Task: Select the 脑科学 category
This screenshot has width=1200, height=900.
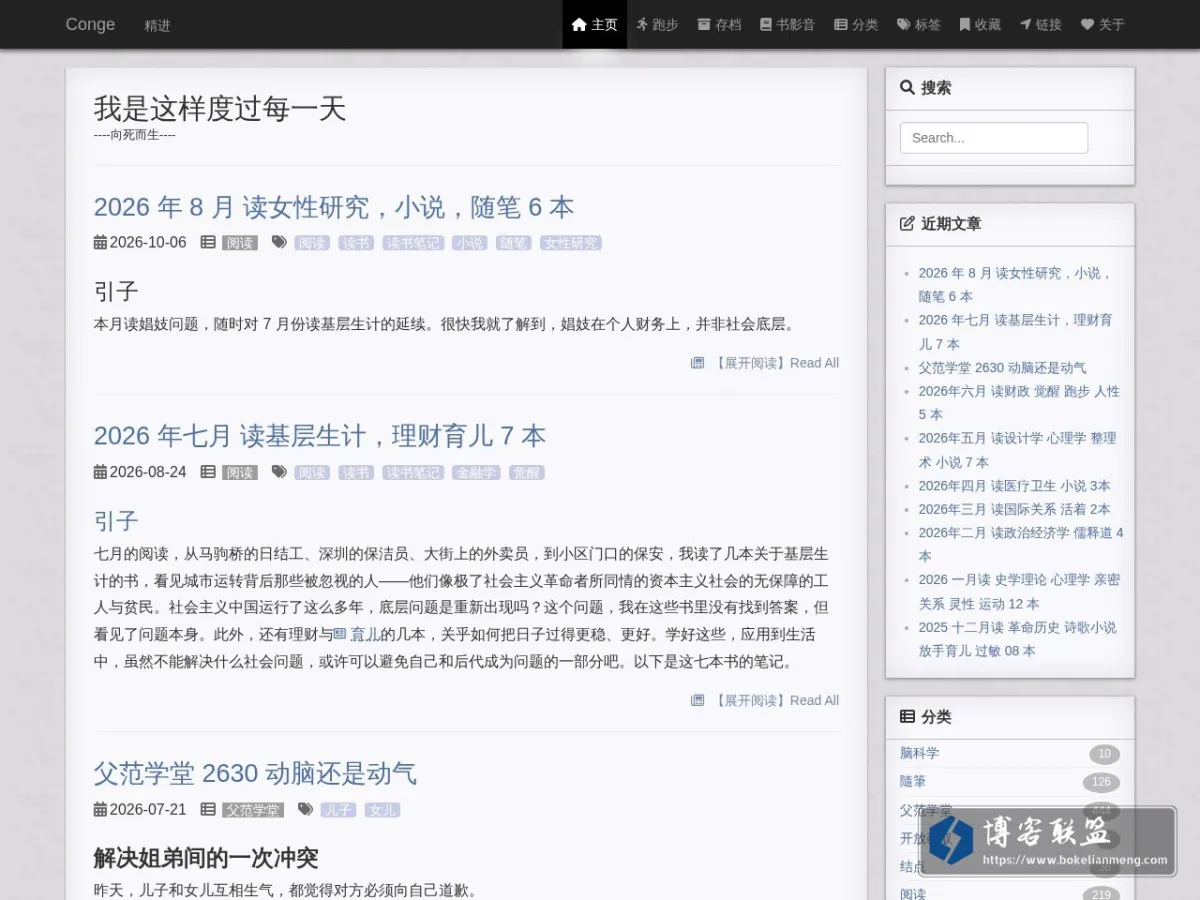Action: pyautogui.click(x=919, y=753)
